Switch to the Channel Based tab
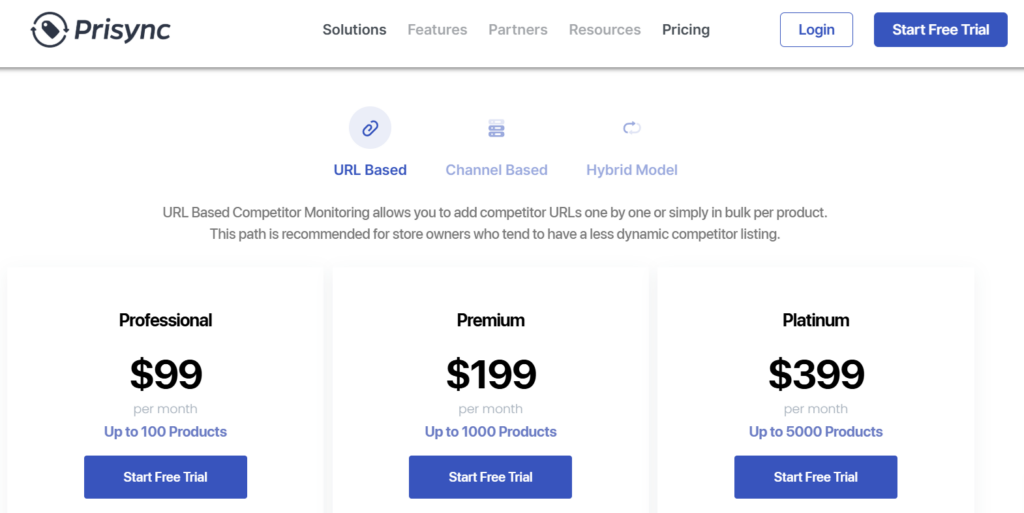1024x513 pixels. [x=496, y=170]
